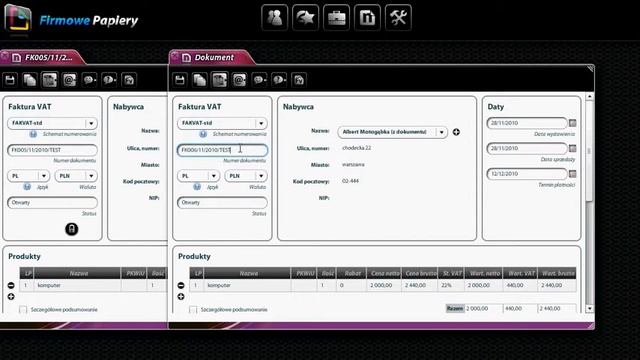Click Cena netto column header
This screenshot has height=360, width=640.
[384, 273]
